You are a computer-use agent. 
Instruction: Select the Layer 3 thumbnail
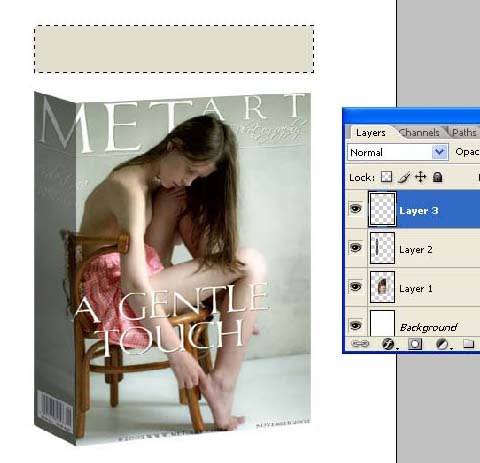[382, 209]
